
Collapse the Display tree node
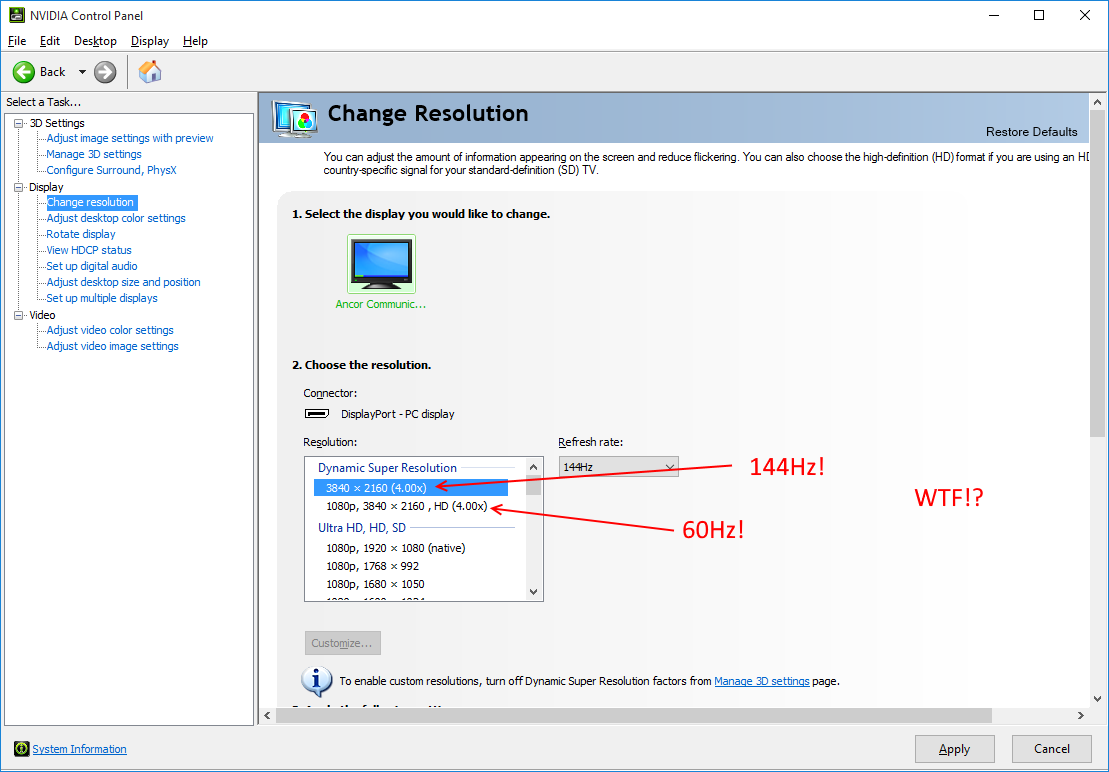click(x=18, y=187)
